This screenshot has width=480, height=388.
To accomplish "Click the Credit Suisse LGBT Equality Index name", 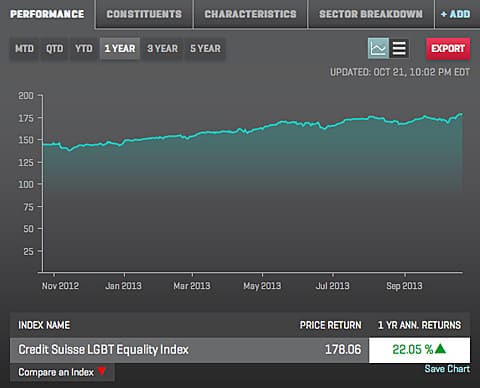I will (103, 350).
